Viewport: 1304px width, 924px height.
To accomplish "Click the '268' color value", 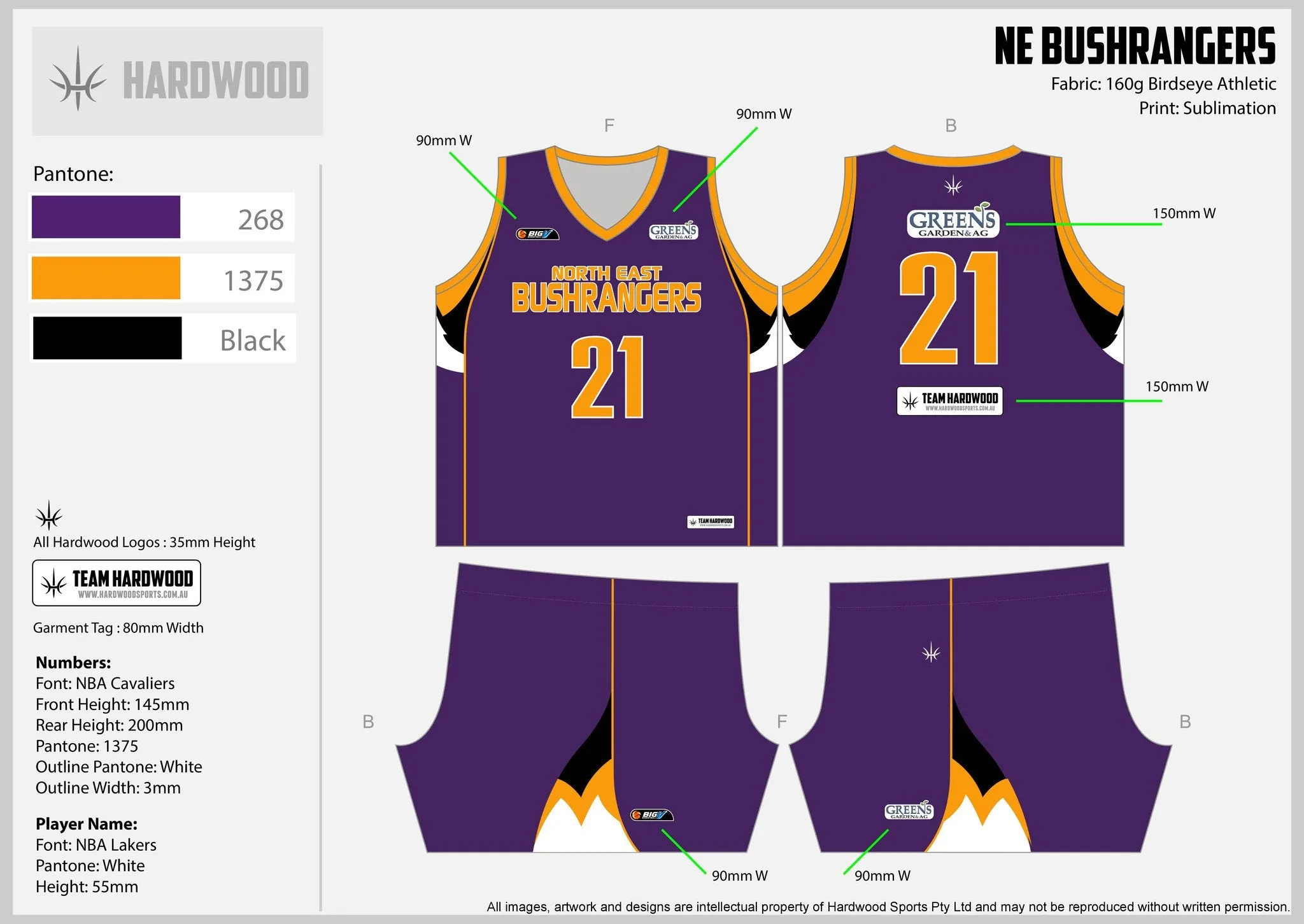I will [x=261, y=220].
